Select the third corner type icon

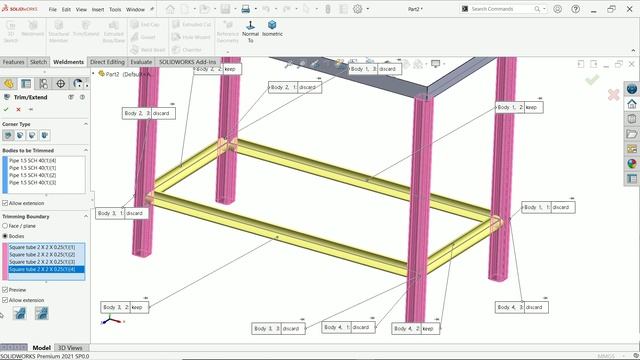click(32, 135)
